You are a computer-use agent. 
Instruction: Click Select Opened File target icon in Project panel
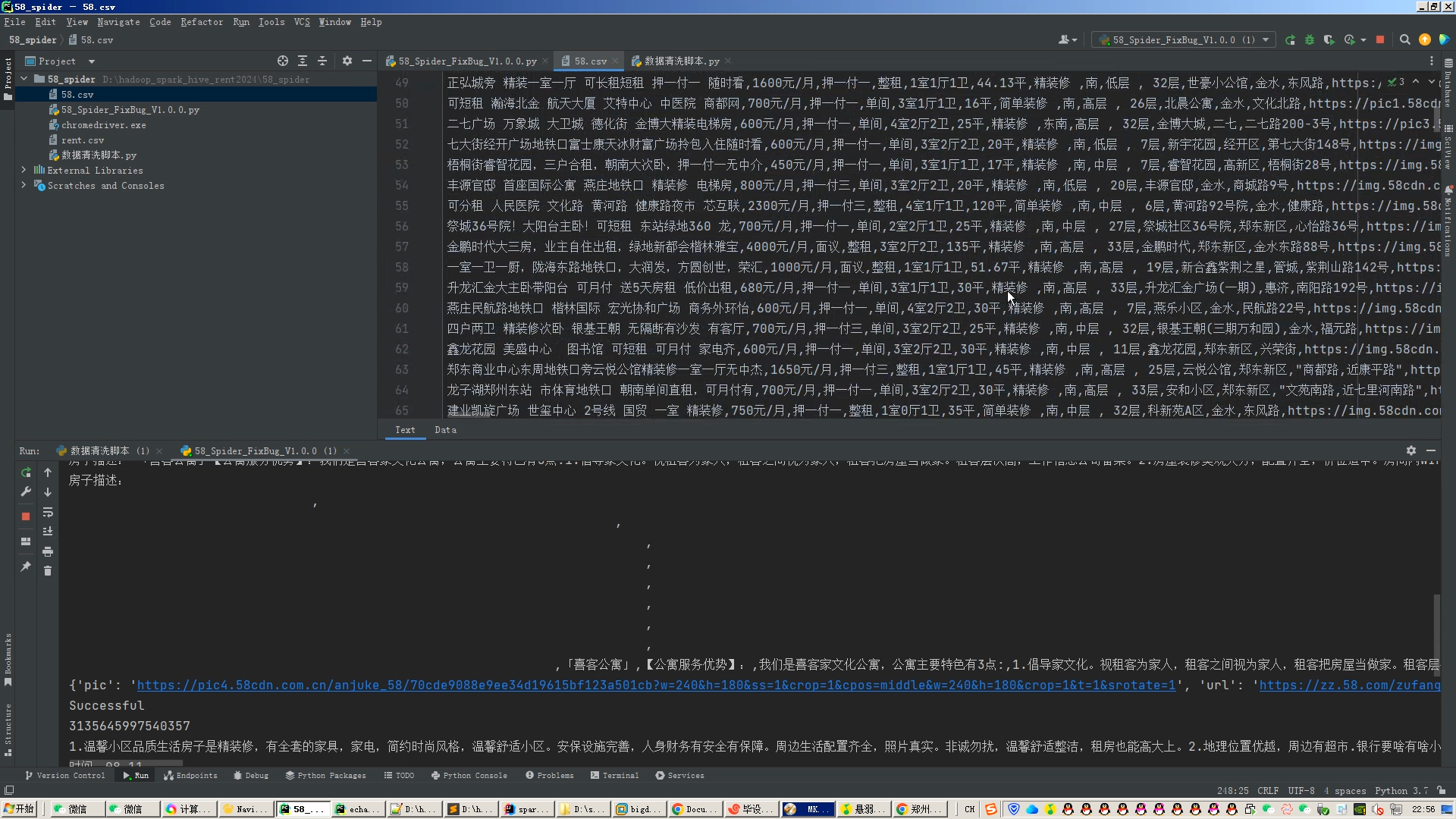click(x=283, y=61)
